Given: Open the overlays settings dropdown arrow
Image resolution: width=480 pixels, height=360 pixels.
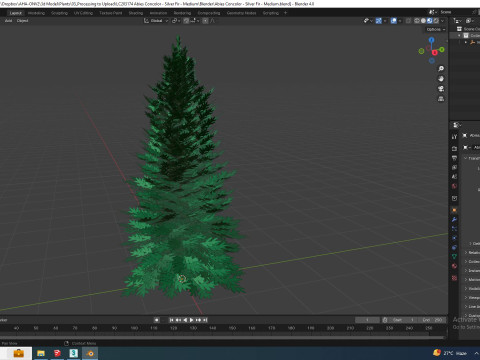Looking at the screenshot, I should [400, 21].
